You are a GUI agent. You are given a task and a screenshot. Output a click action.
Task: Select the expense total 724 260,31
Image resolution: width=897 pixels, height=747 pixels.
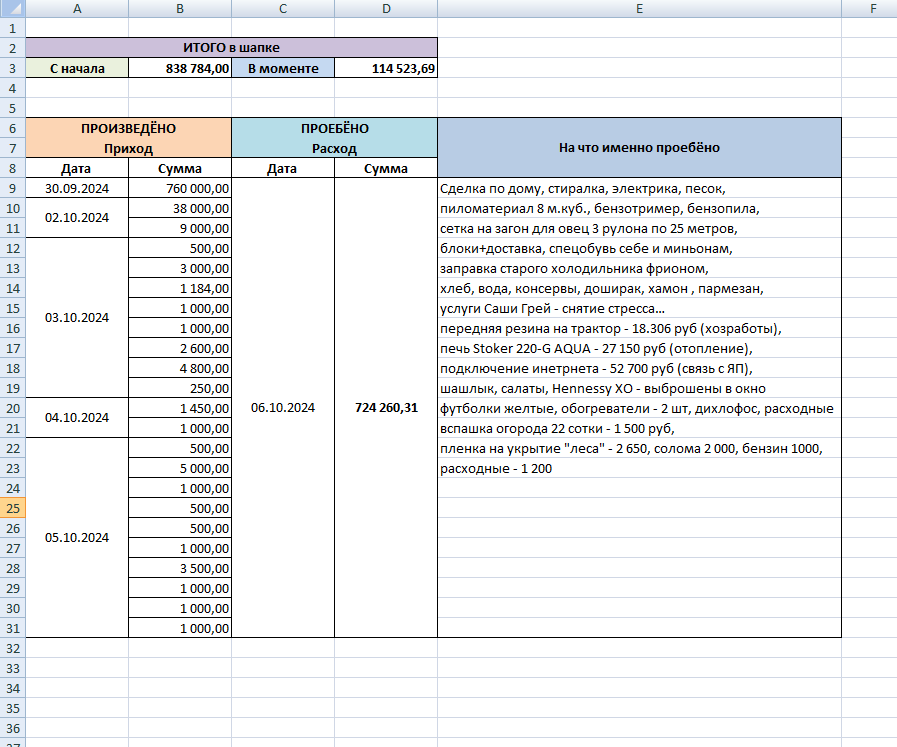[386, 407]
